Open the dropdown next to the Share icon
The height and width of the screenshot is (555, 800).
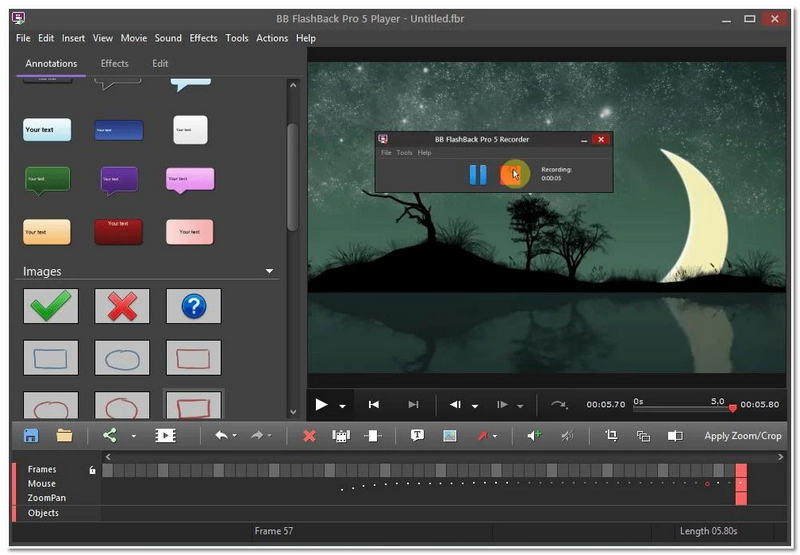(133, 436)
